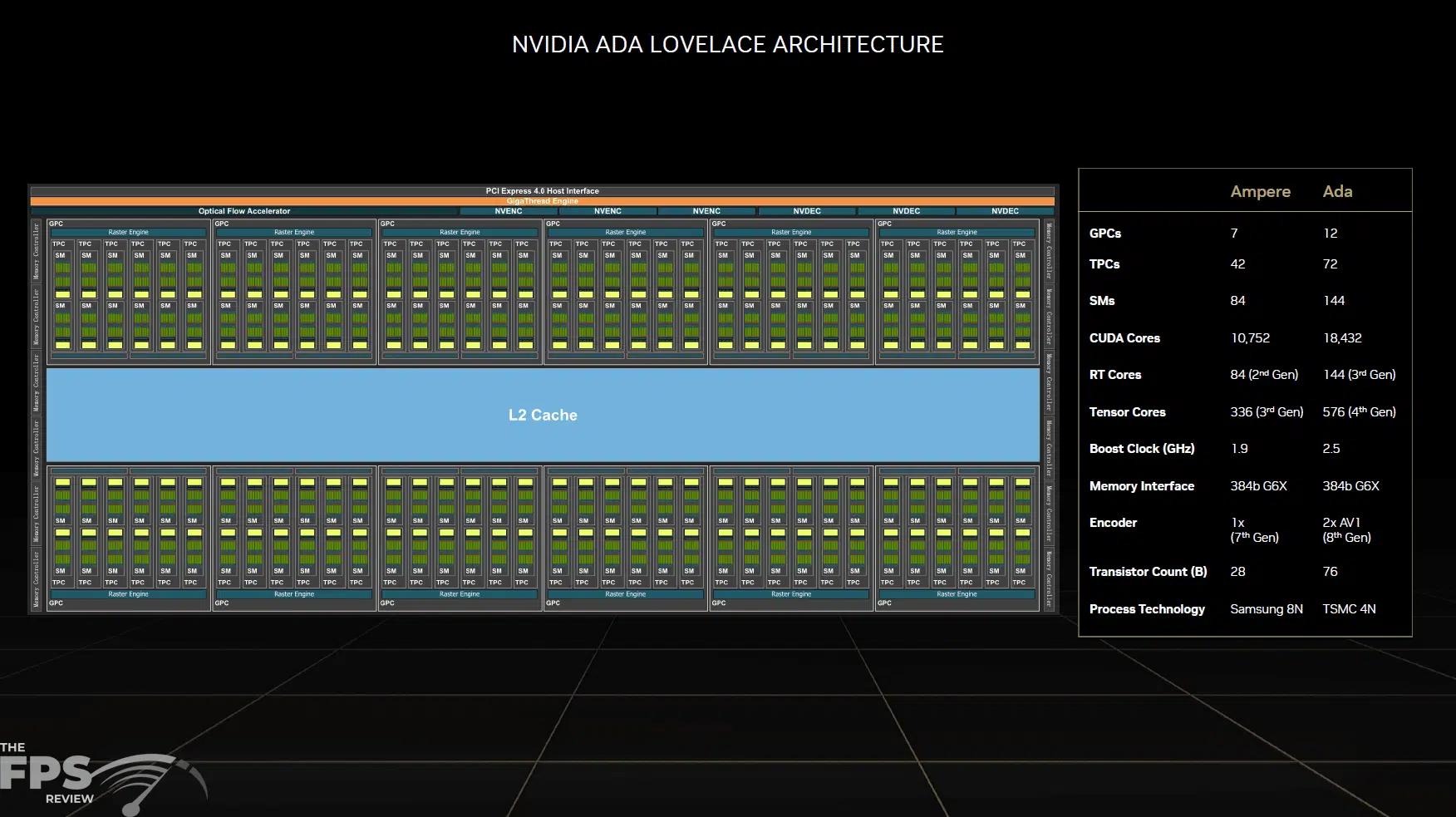Click the Boost Clock (GHz) row label
This screenshot has width=1456, height=817.
point(1142,449)
